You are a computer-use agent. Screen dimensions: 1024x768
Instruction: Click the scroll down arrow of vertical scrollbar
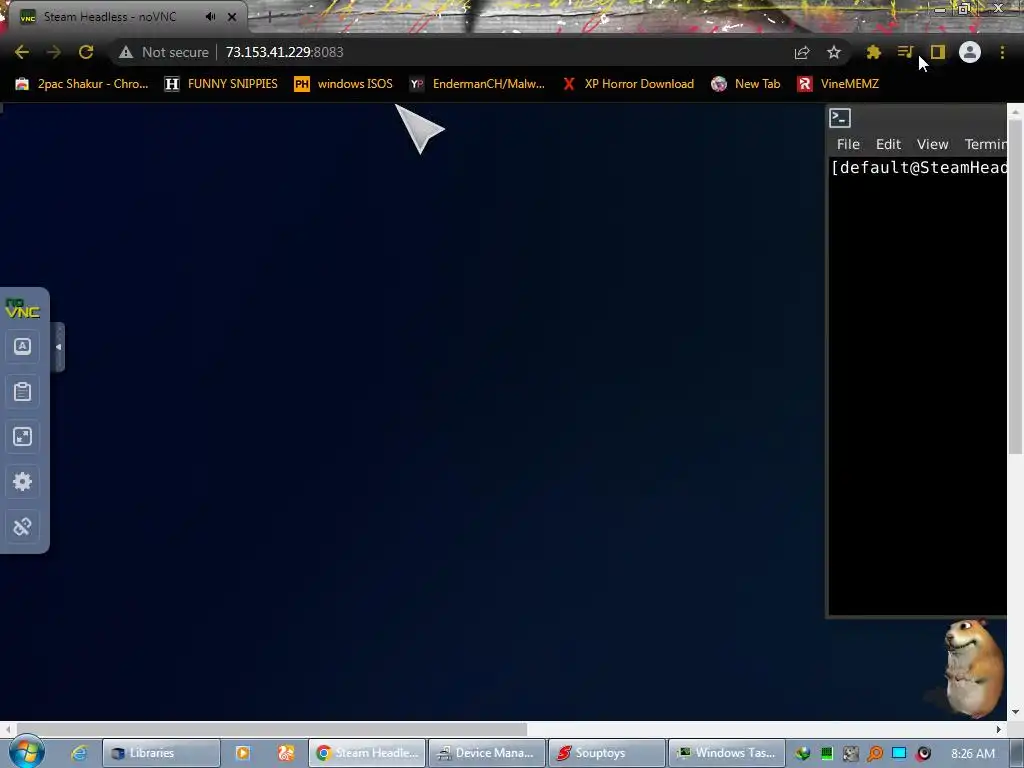(1015, 712)
